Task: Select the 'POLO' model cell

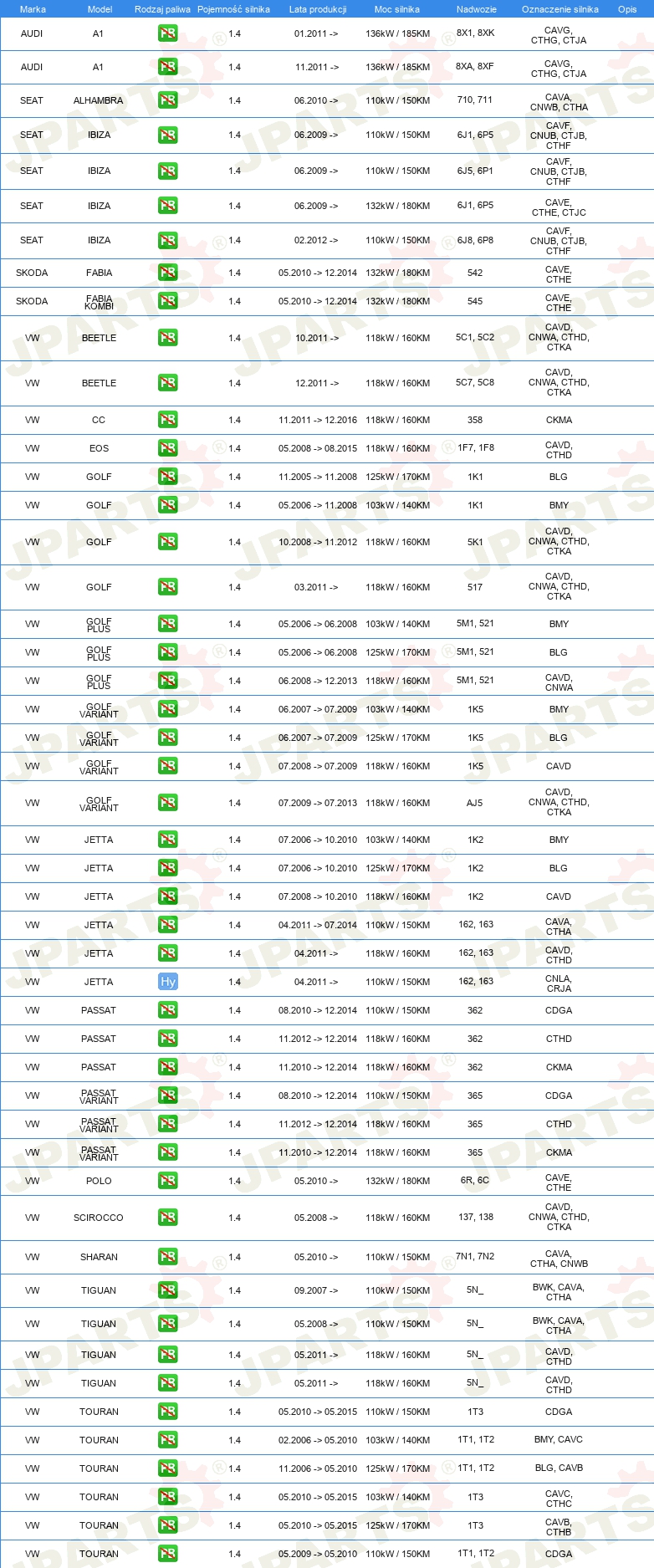Action: 99,1181
